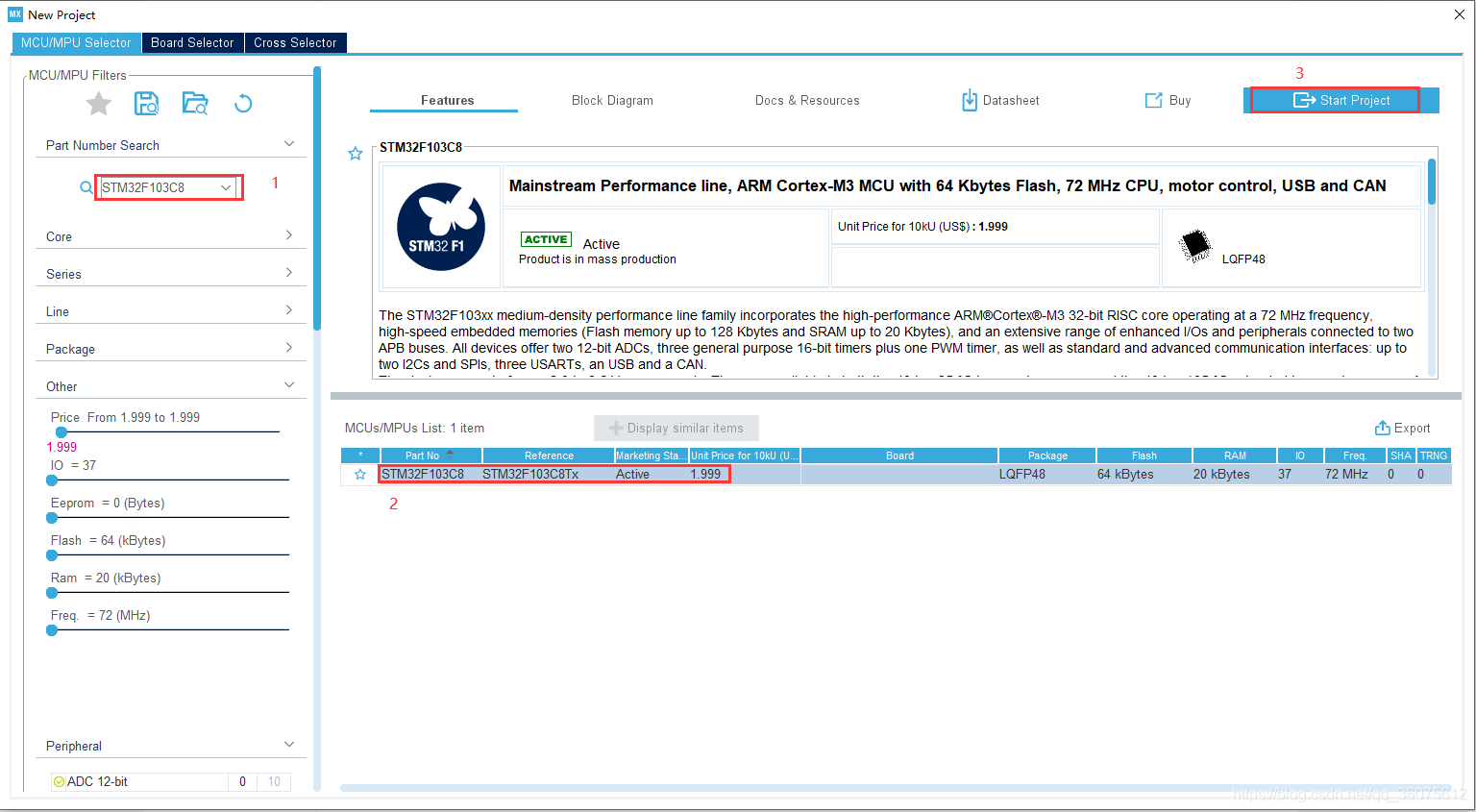This screenshot has width=1476, height=812.
Task: Adjust the Price slider handle
Action: [x=62, y=432]
